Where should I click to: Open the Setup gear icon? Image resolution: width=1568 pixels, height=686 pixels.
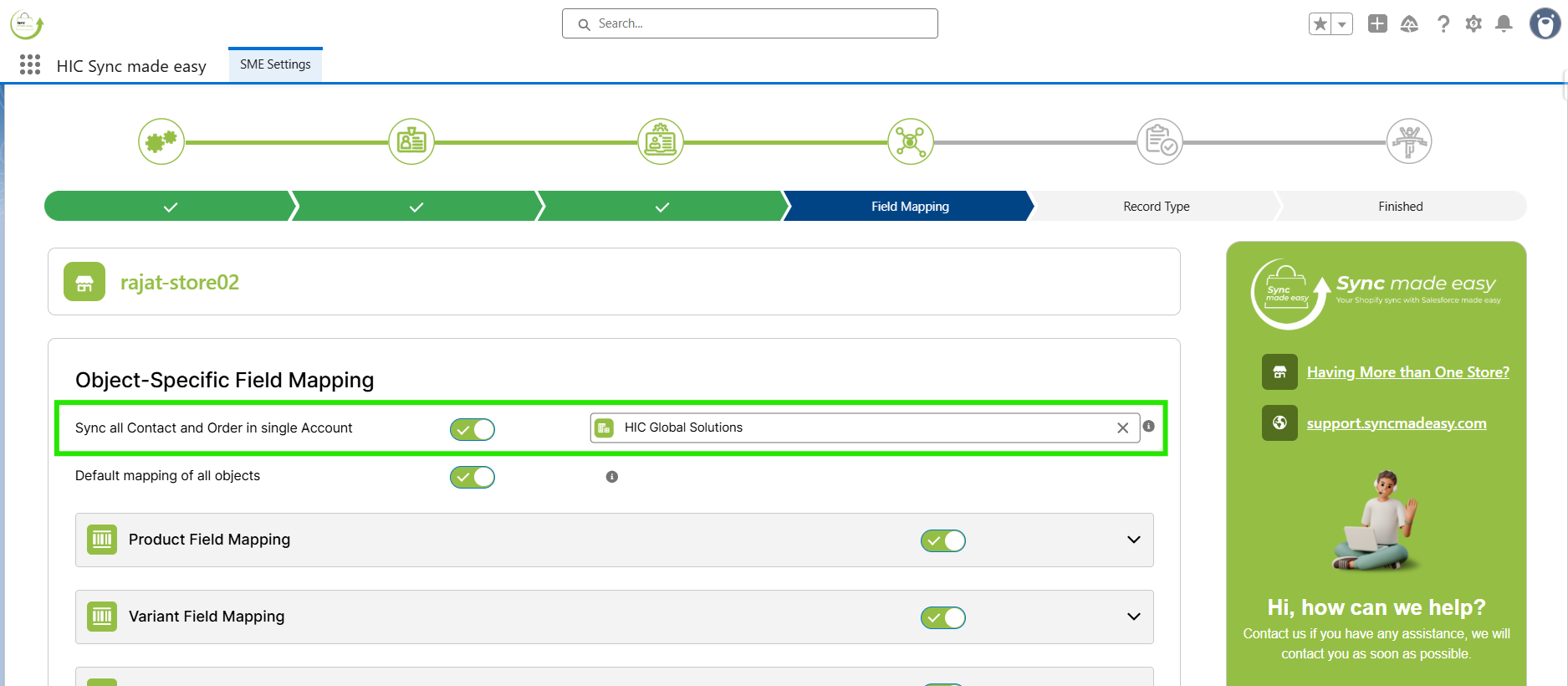click(x=1474, y=24)
